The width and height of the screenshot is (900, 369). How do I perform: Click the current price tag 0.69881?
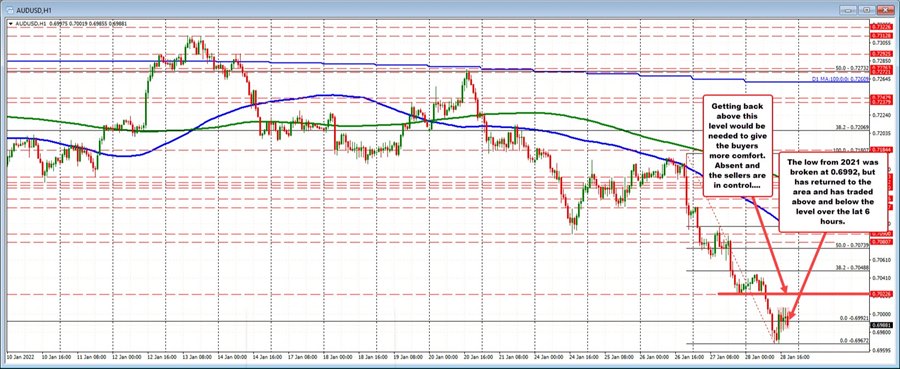click(x=882, y=325)
